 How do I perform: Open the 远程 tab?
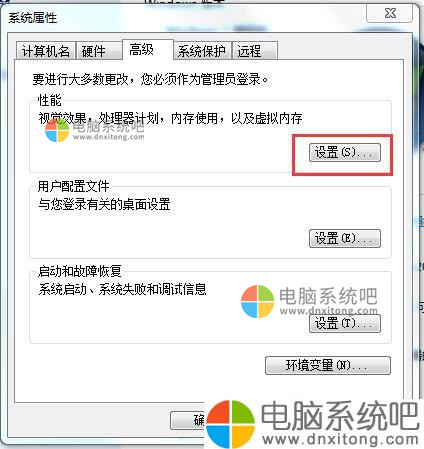[255, 51]
